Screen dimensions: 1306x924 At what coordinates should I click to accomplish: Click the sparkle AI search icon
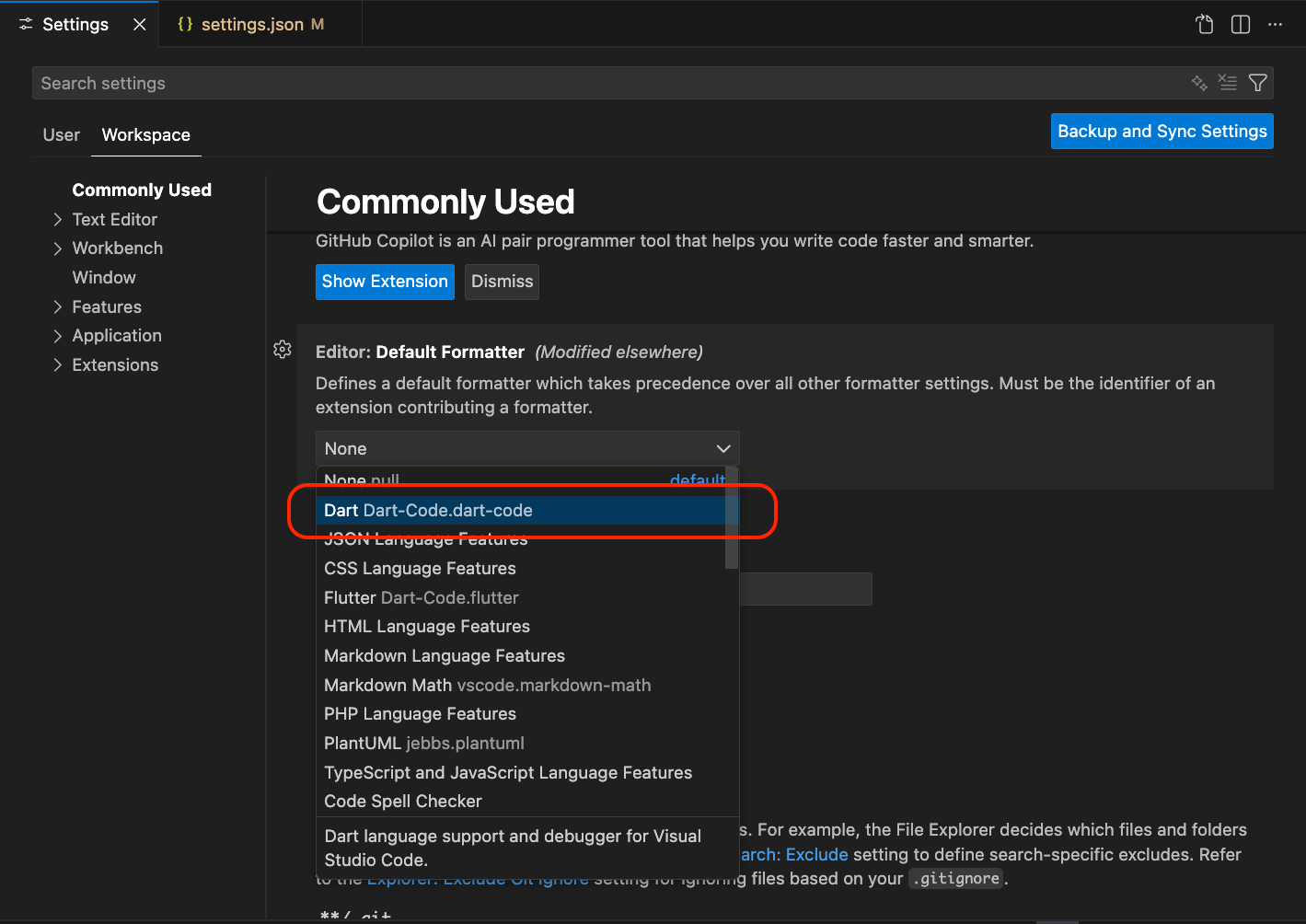pos(1199,83)
